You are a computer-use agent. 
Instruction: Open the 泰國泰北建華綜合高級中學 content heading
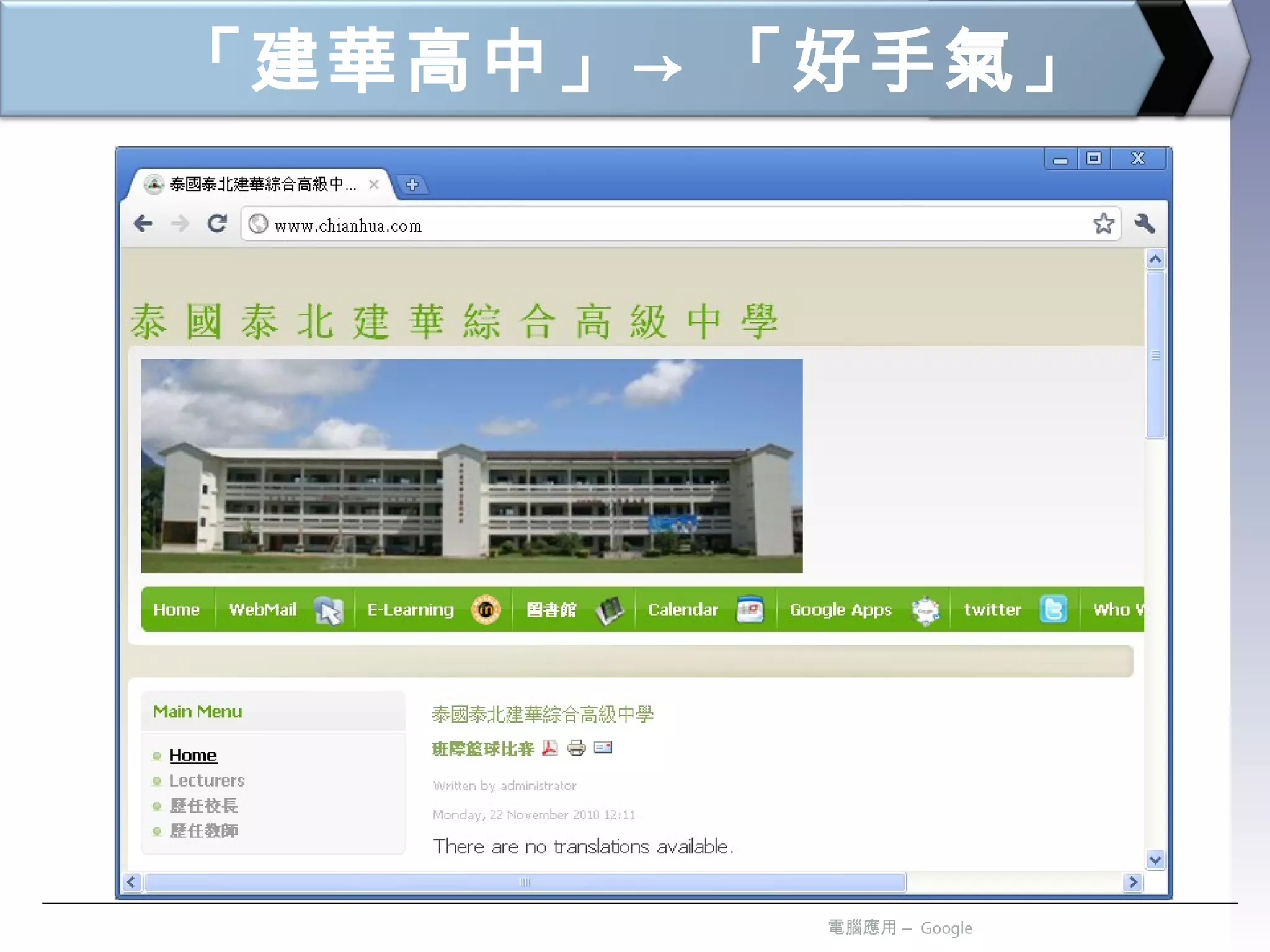[543, 714]
